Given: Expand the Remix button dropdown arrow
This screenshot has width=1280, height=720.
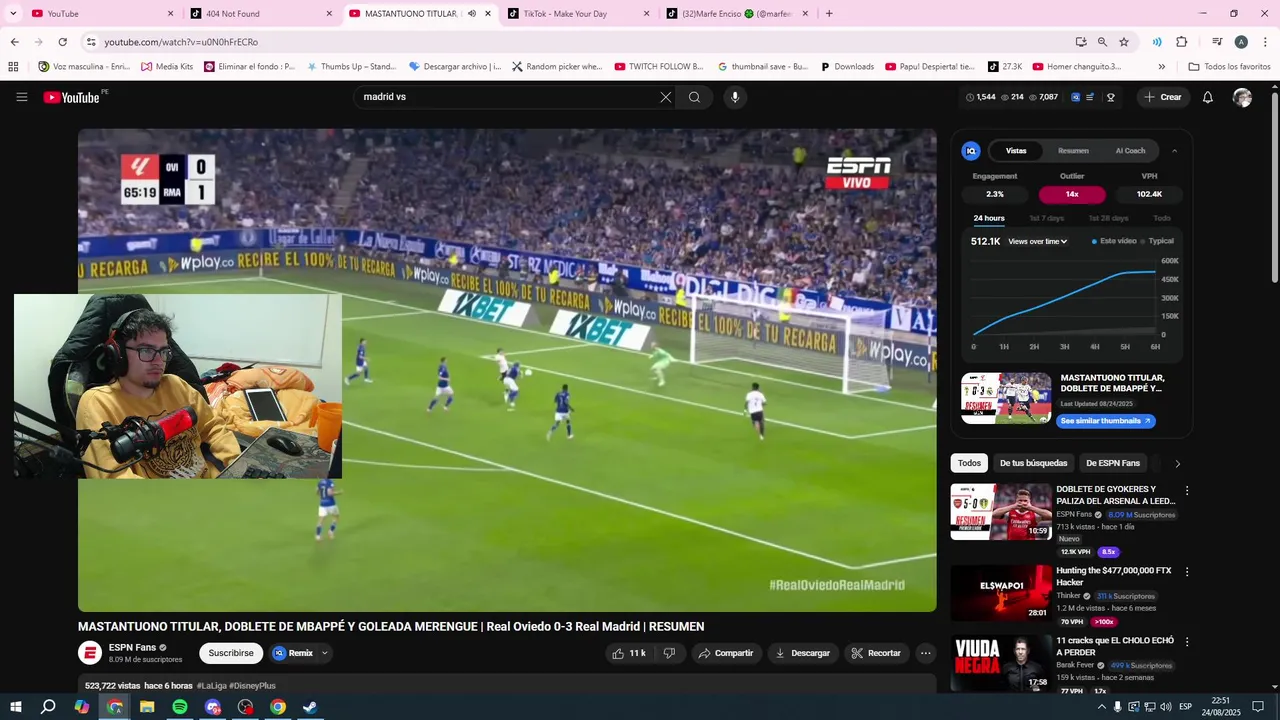Looking at the screenshot, I should pos(324,653).
